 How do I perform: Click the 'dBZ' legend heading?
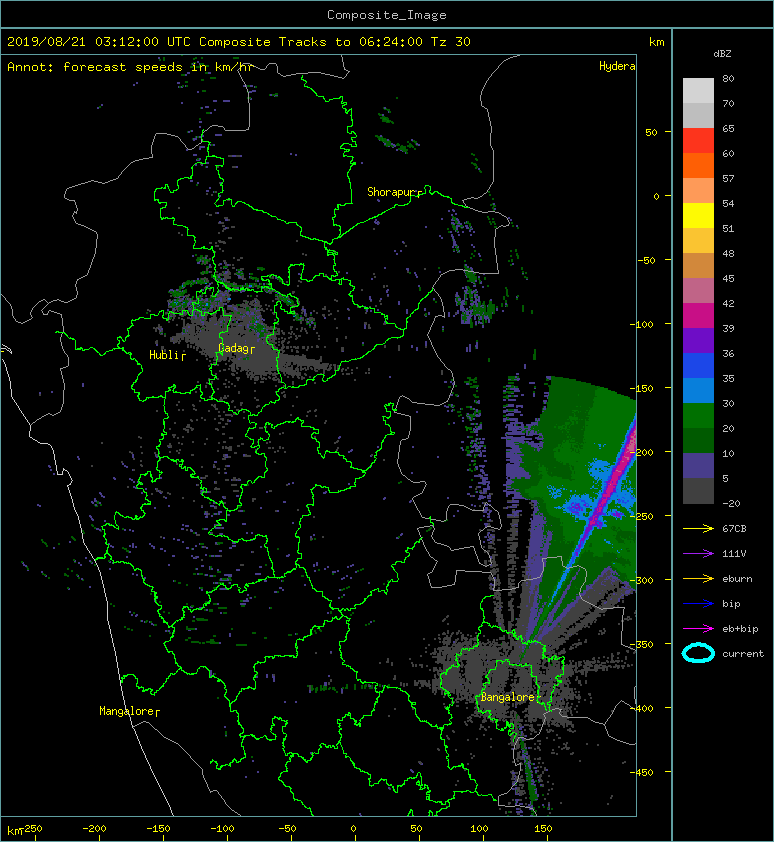[722, 54]
